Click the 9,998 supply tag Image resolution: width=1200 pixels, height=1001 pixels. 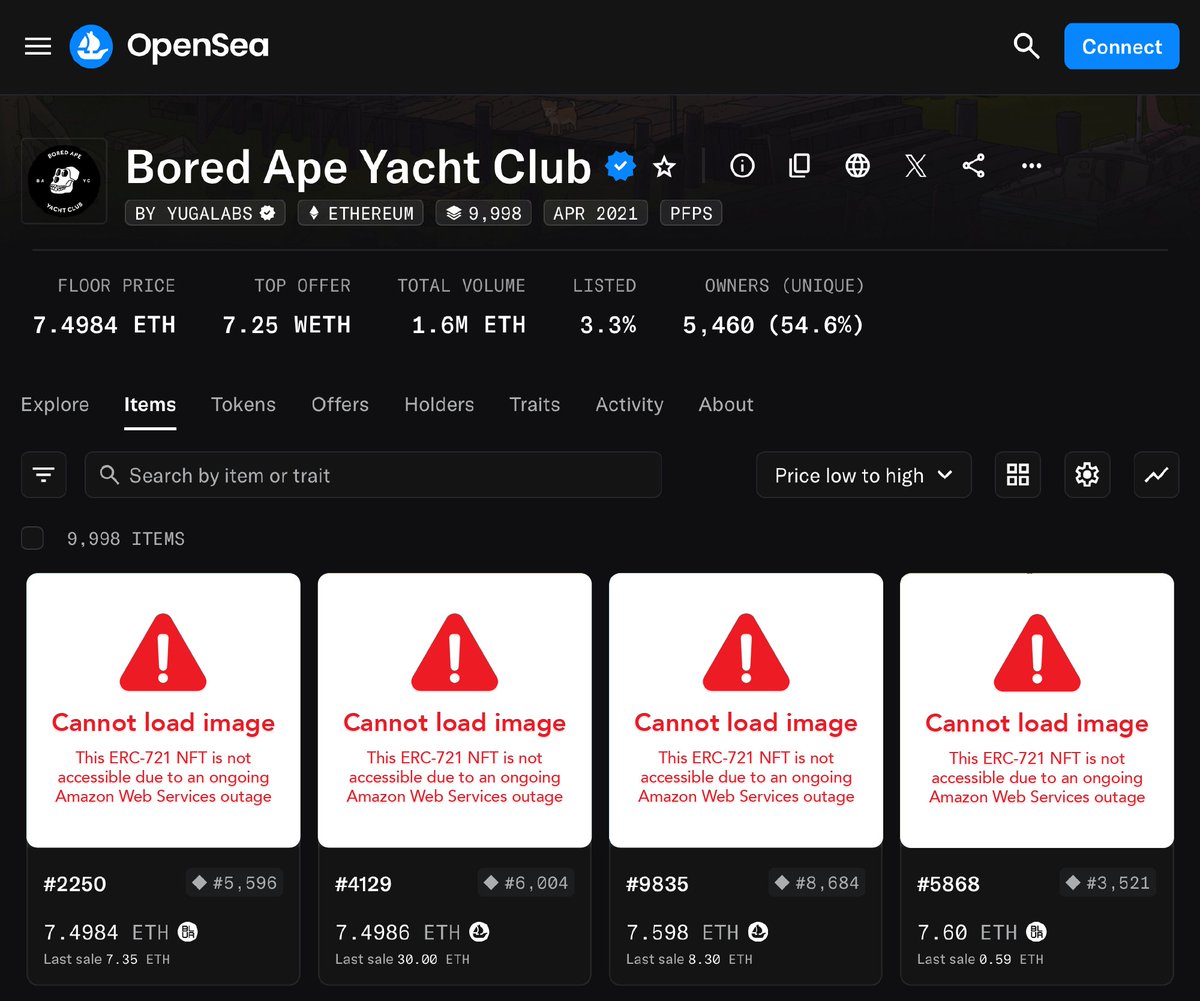(484, 213)
